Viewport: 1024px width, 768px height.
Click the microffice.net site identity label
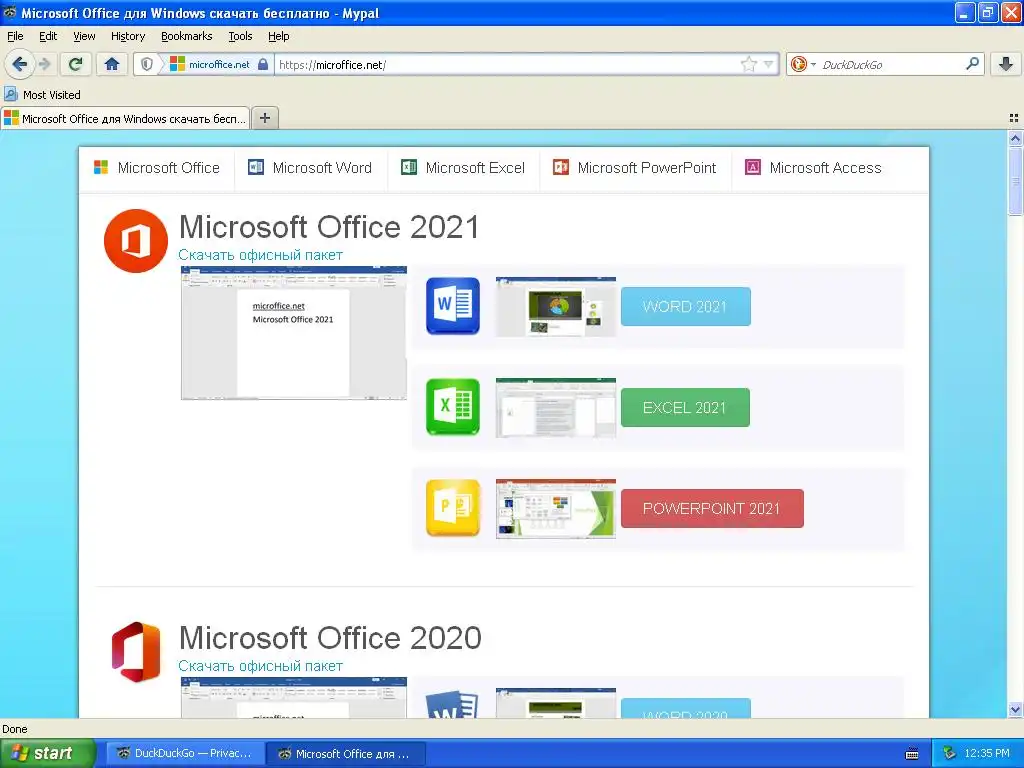(x=219, y=64)
